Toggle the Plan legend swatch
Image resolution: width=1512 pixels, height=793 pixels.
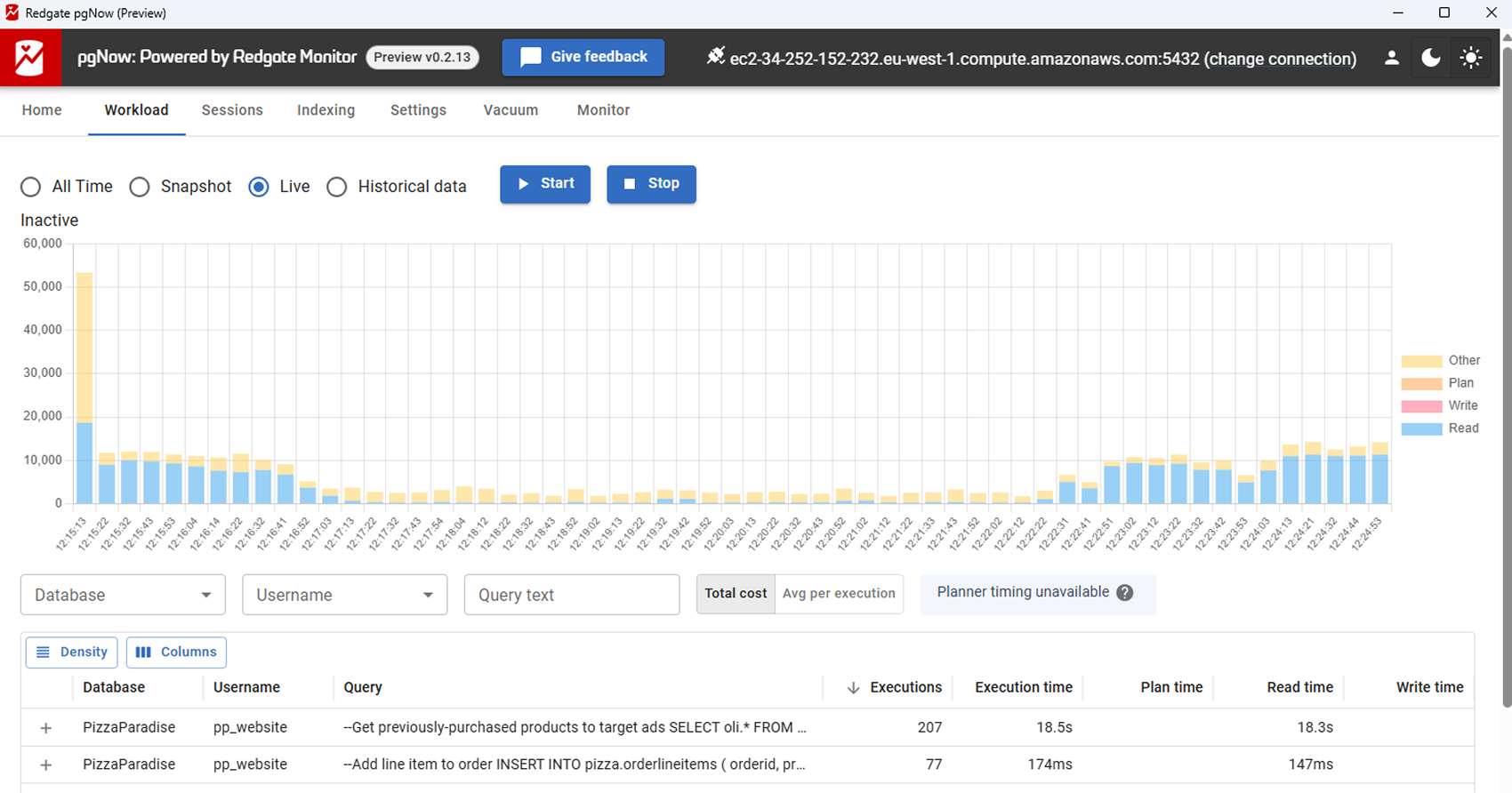tap(1421, 383)
